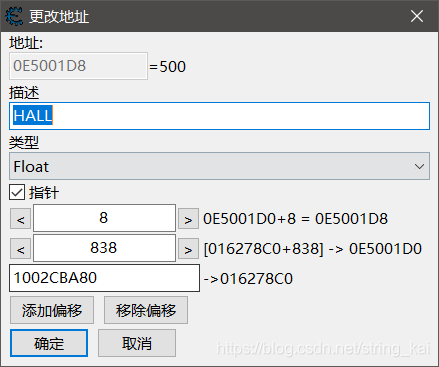Click the offset field showing 838
The width and height of the screenshot is (439, 367).
pos(104,248)
